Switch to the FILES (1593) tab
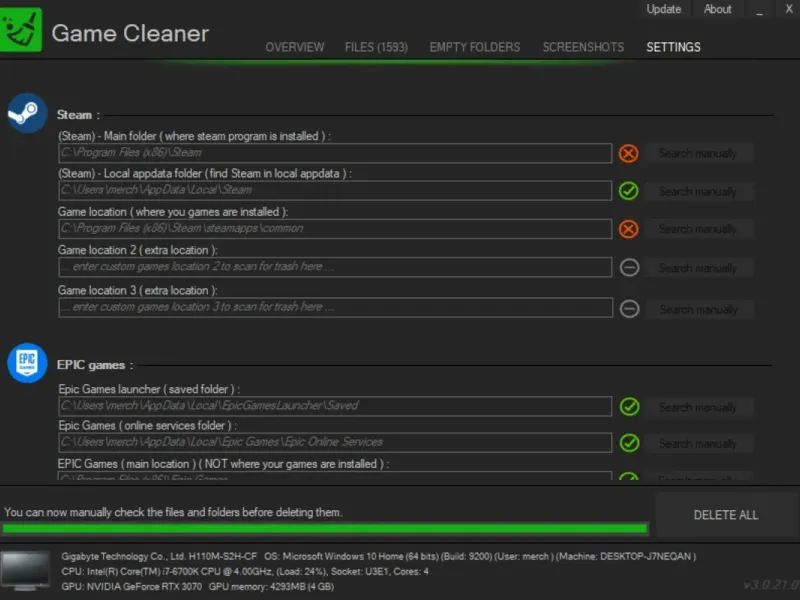Screen dimensions: 800x600 click(376, 47)
